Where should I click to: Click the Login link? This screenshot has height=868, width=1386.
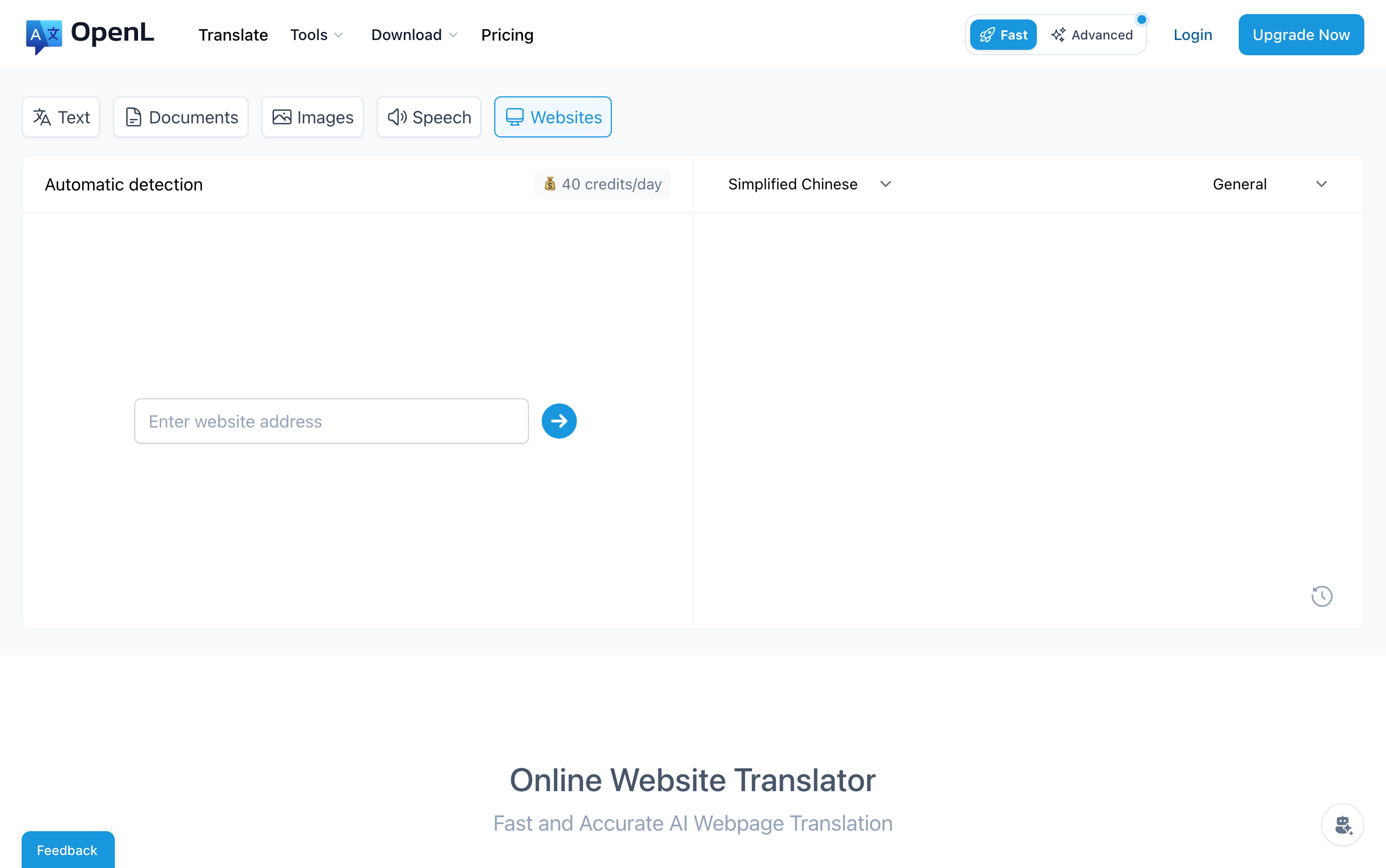[1192, 35]
